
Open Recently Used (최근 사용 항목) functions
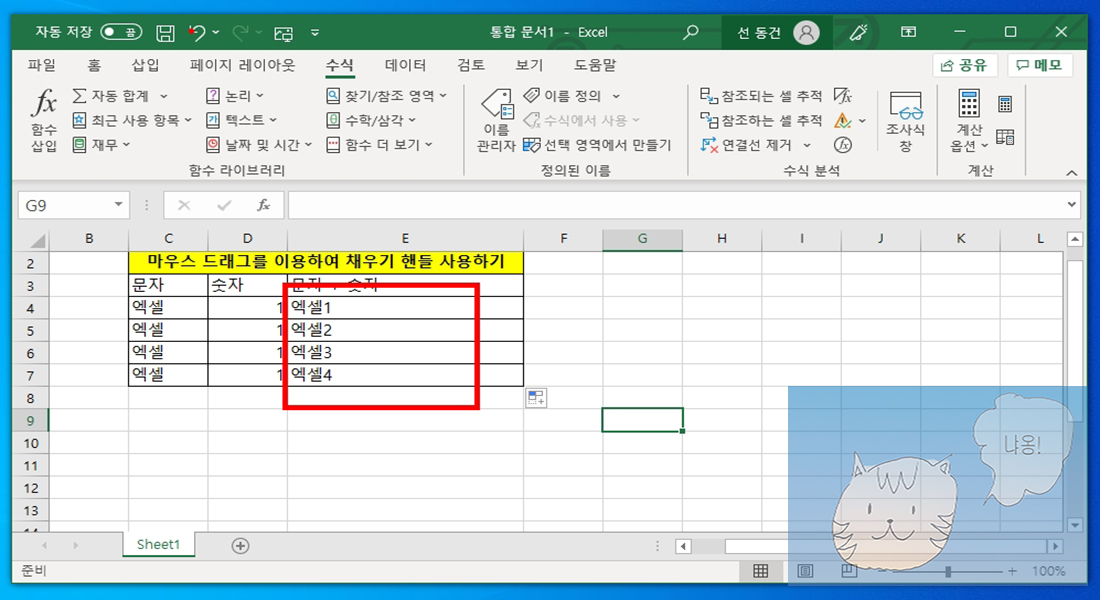coord(132,120)
